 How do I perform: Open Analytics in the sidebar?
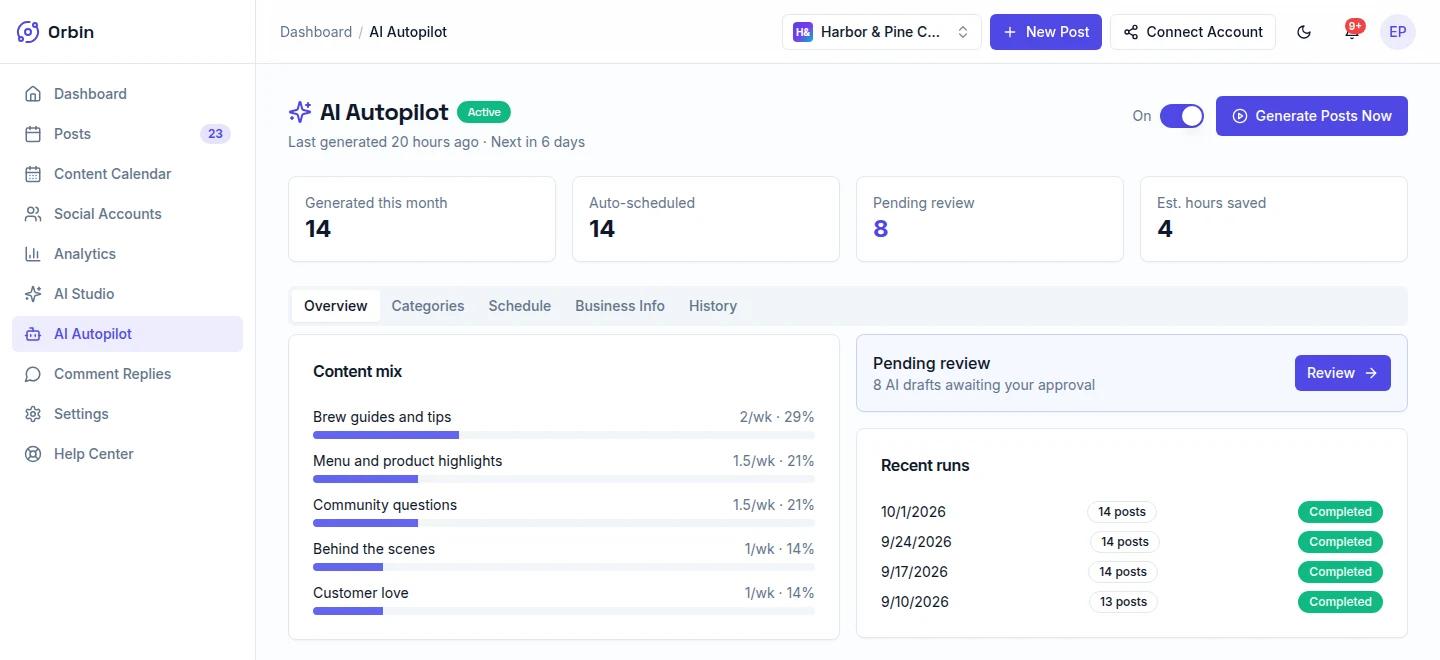tap(127, 254)
